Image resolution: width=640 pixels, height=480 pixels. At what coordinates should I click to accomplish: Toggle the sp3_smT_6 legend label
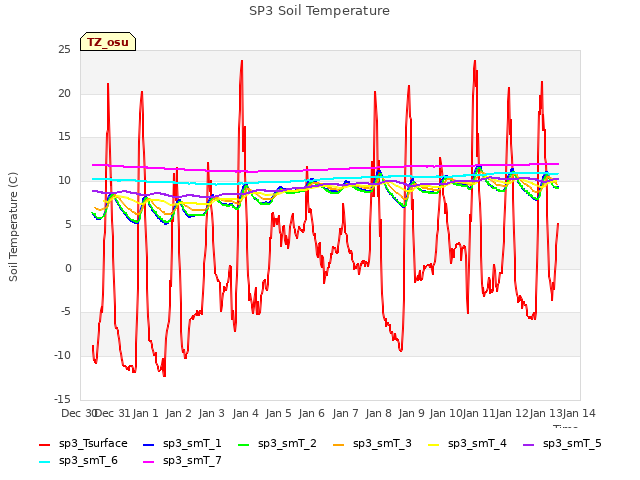click(88, 461)
